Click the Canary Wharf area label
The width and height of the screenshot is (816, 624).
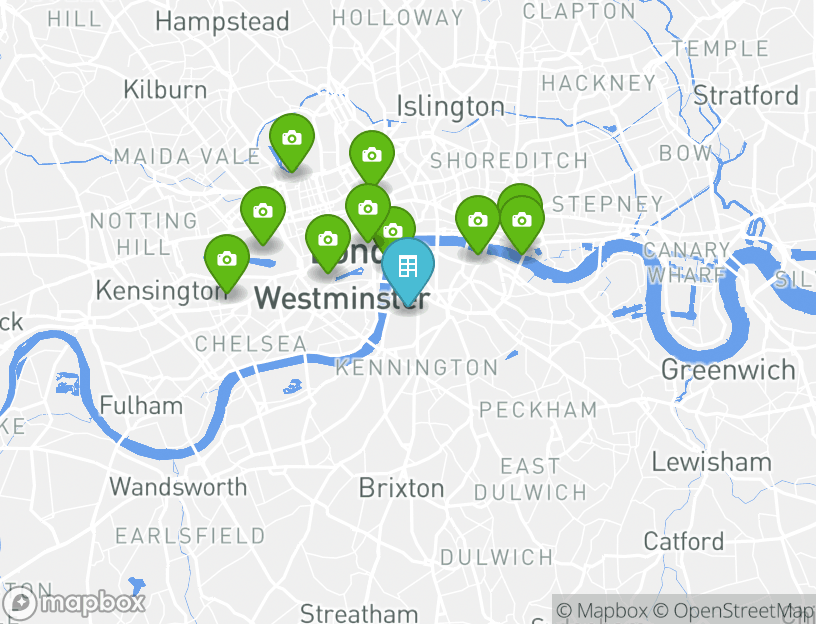click(687, 262)
